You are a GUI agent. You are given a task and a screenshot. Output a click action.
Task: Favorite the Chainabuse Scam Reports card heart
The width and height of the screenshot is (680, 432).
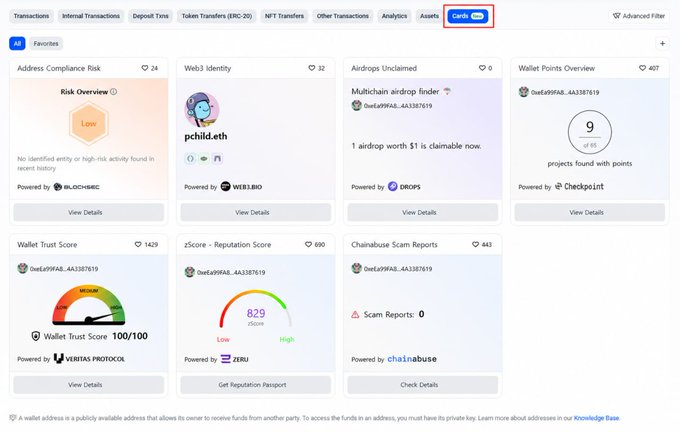[x=475, y=245]
